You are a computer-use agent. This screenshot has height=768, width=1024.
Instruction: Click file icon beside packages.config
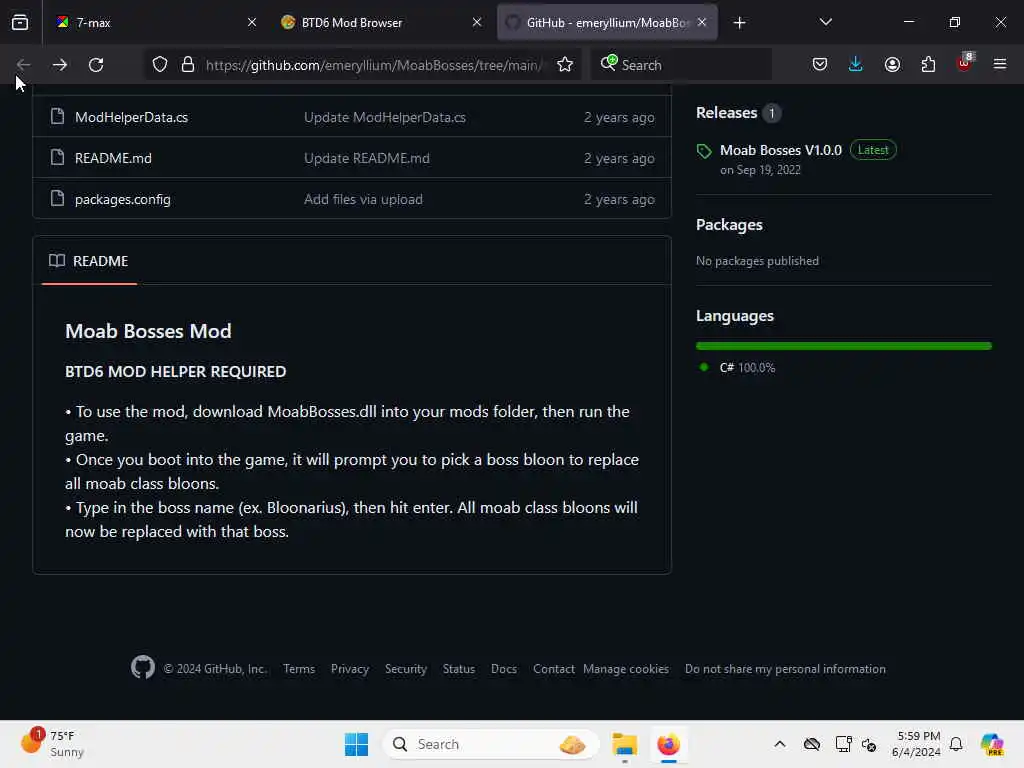pyautogui.click(x=57, y=198)
